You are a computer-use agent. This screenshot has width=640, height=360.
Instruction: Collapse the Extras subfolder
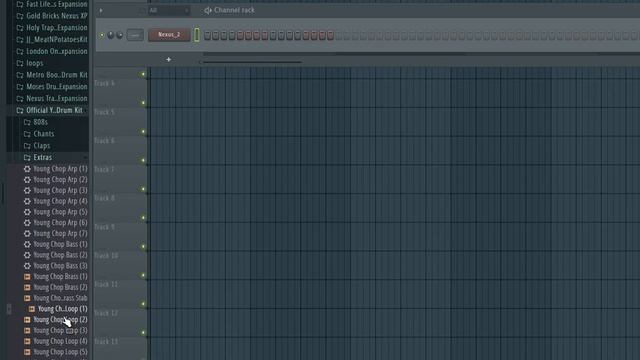[38, 158]
